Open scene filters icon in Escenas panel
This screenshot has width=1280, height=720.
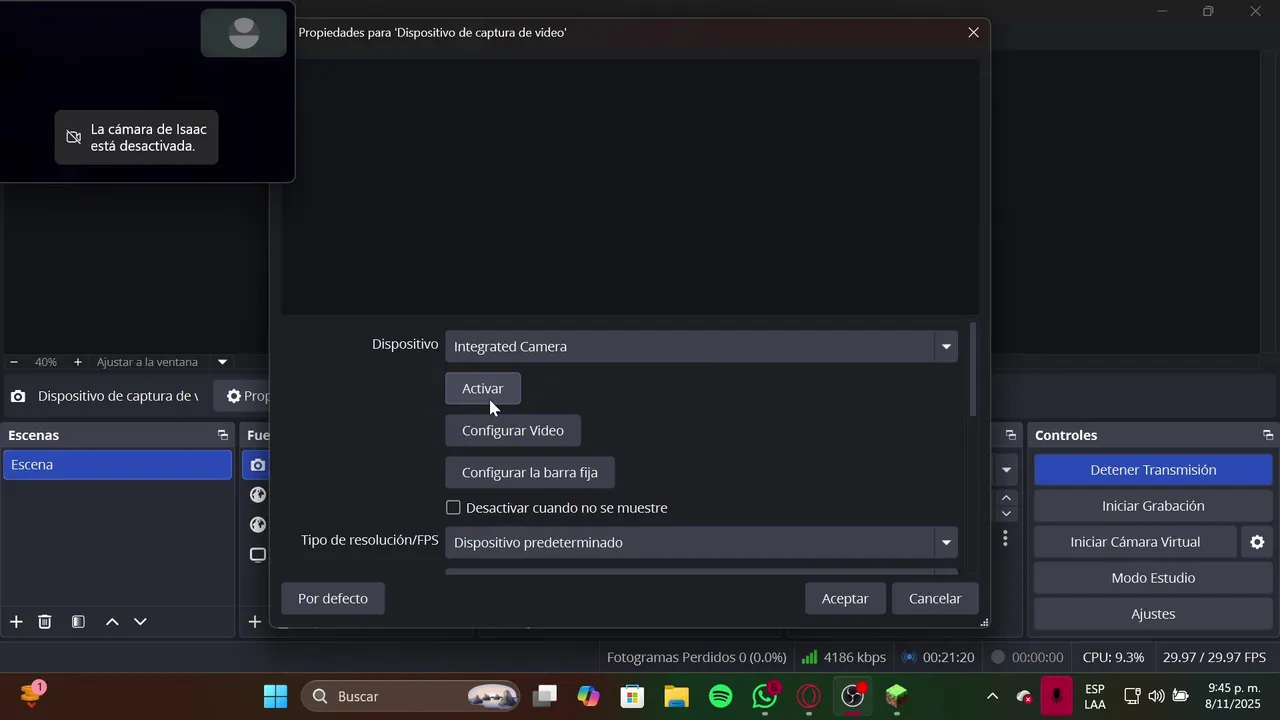click(78, 622)
